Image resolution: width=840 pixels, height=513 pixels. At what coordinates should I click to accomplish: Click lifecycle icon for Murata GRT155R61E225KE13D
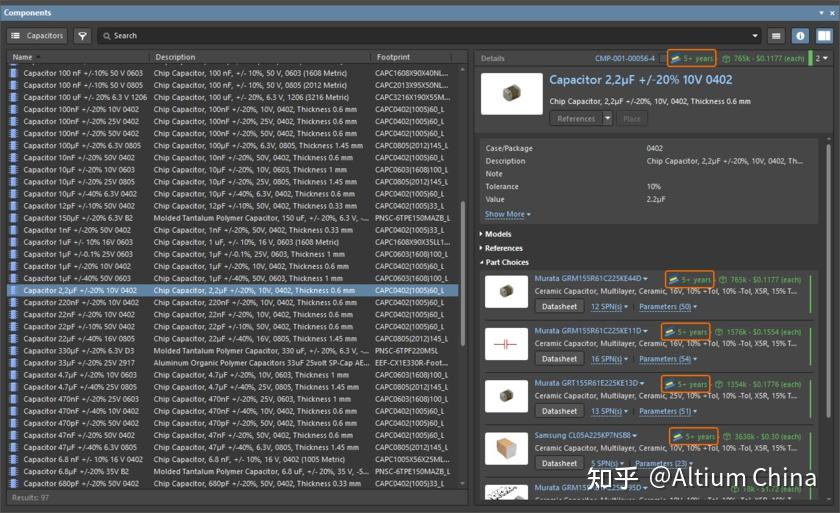pyautogui.click(x=669, y=384)
